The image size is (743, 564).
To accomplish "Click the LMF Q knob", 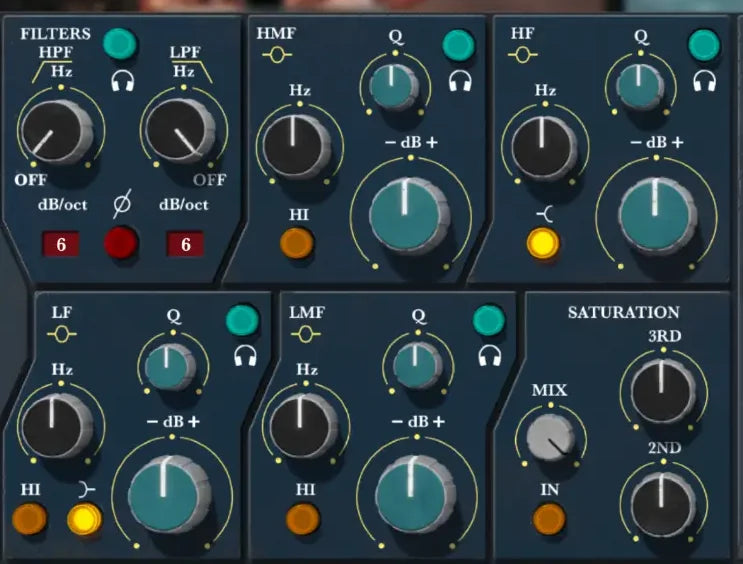I will click(x=417, y=365).
